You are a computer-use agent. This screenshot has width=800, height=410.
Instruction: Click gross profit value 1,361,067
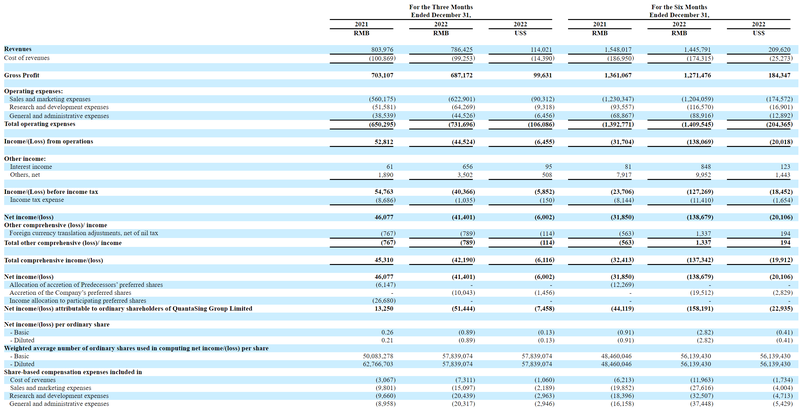pyautogui.click(x=619, y=75)
